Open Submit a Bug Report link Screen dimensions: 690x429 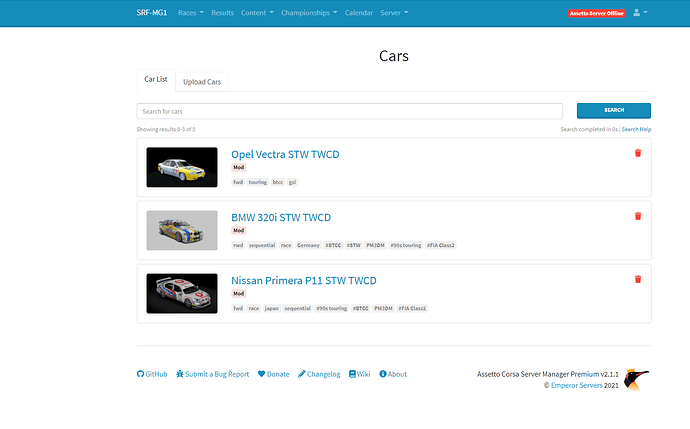213,374
